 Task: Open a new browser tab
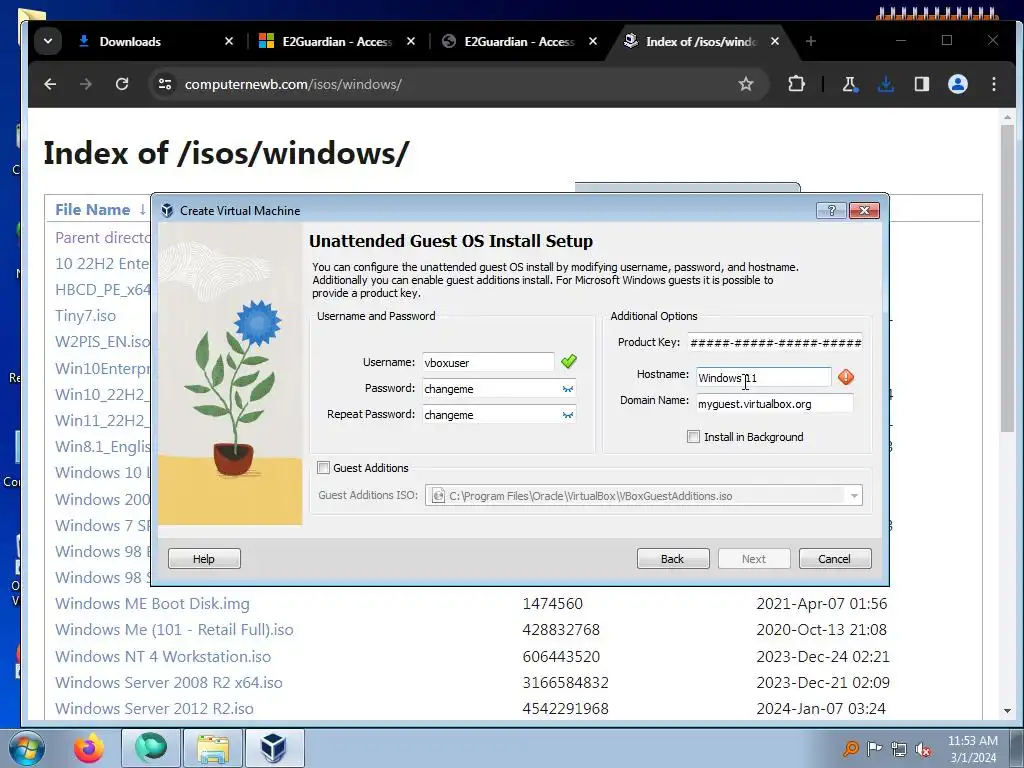click(810, 41)
